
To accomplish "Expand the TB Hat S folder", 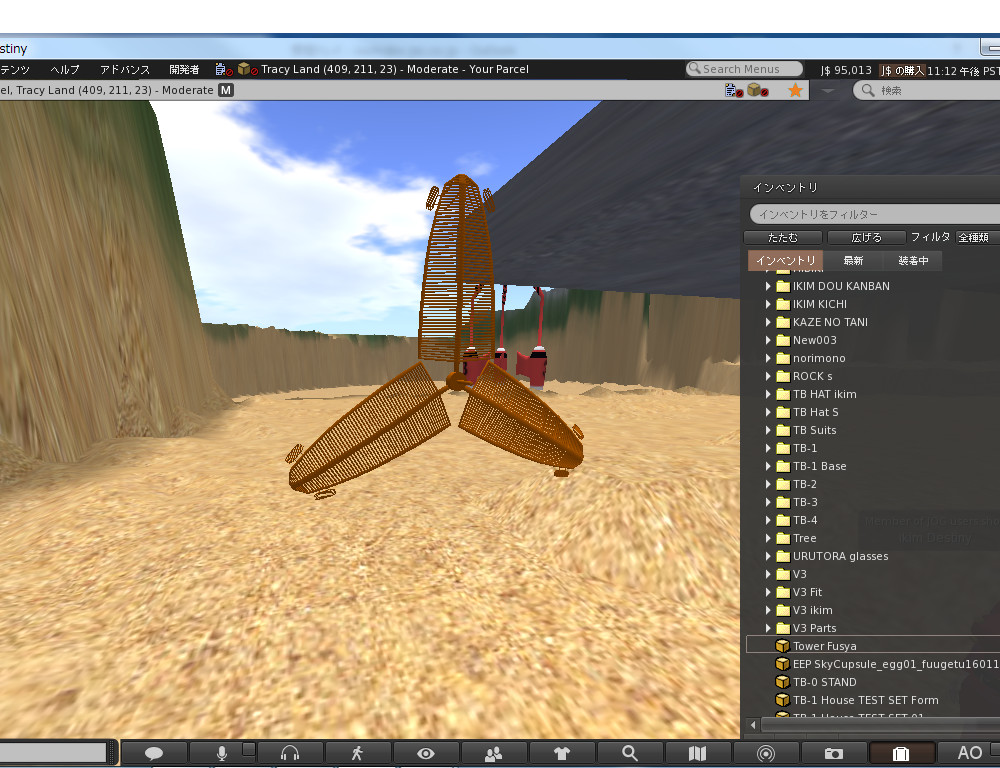I will 768,412.
